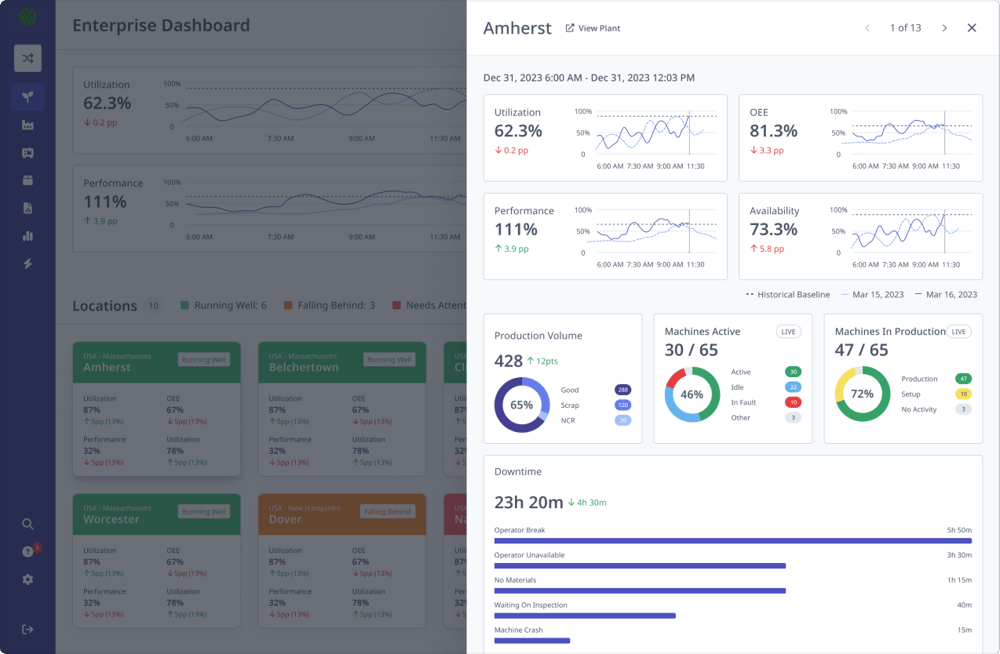Open the Belchertown location card
This screenshot has height=654, width=1000.
click(x=342, y=409)
